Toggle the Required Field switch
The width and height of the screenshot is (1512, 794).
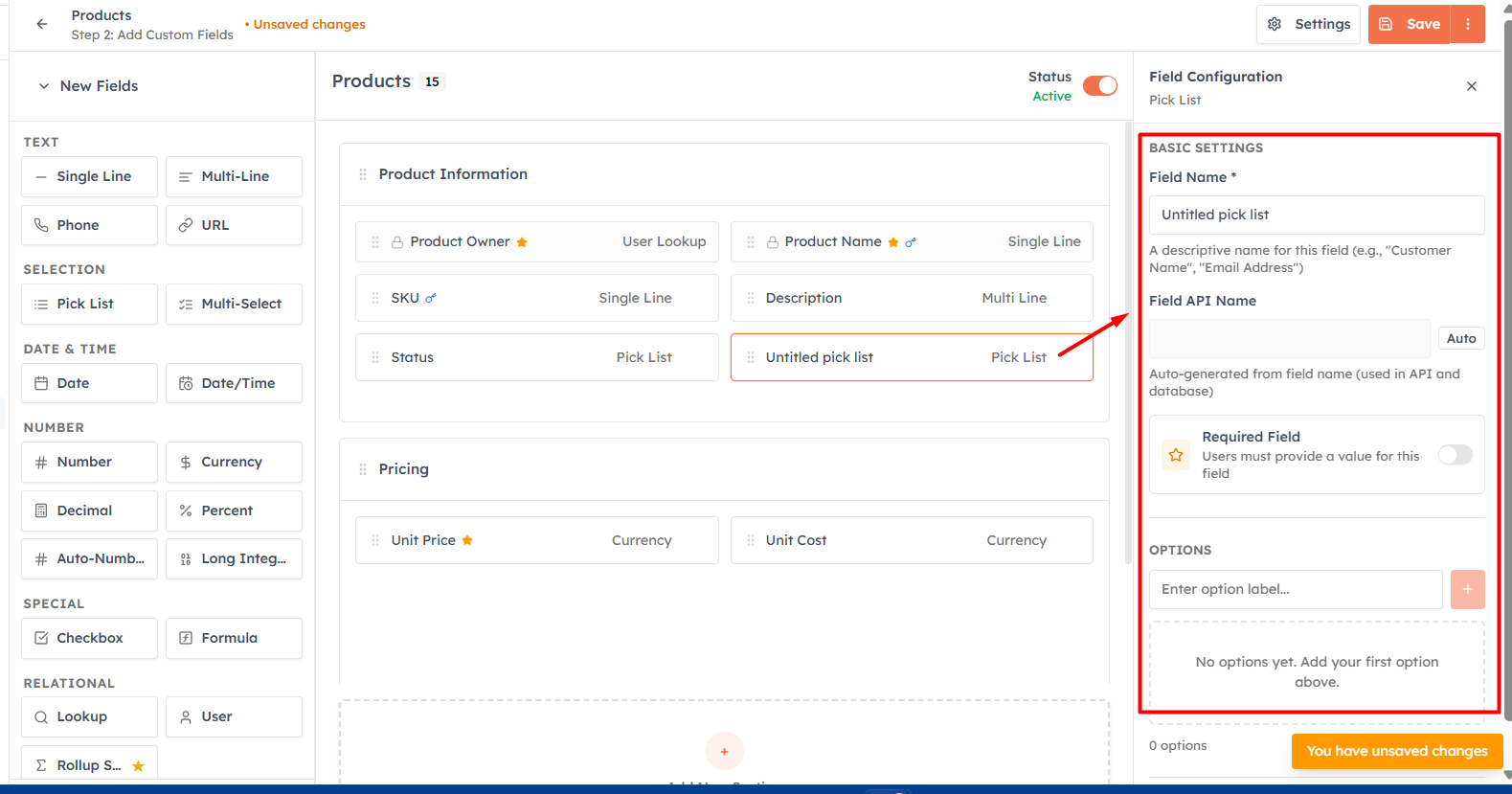pos(1455,455)
